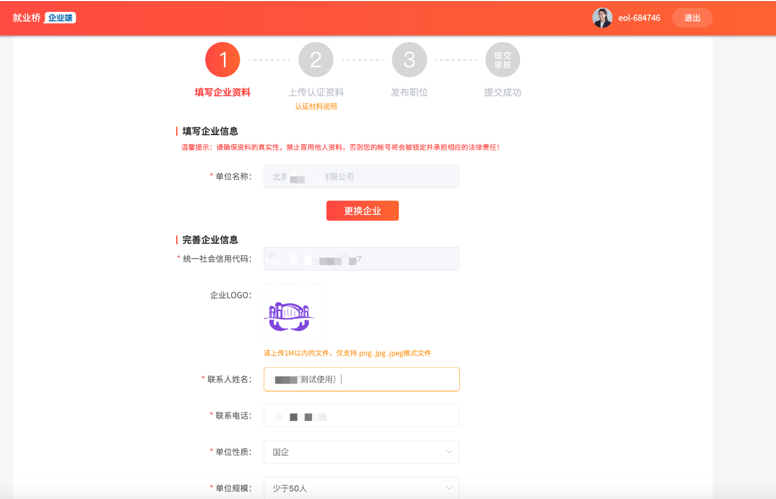776x499 pixels.
Task: Click into the 联系人姓名 text box
Action: pos(361,379)
